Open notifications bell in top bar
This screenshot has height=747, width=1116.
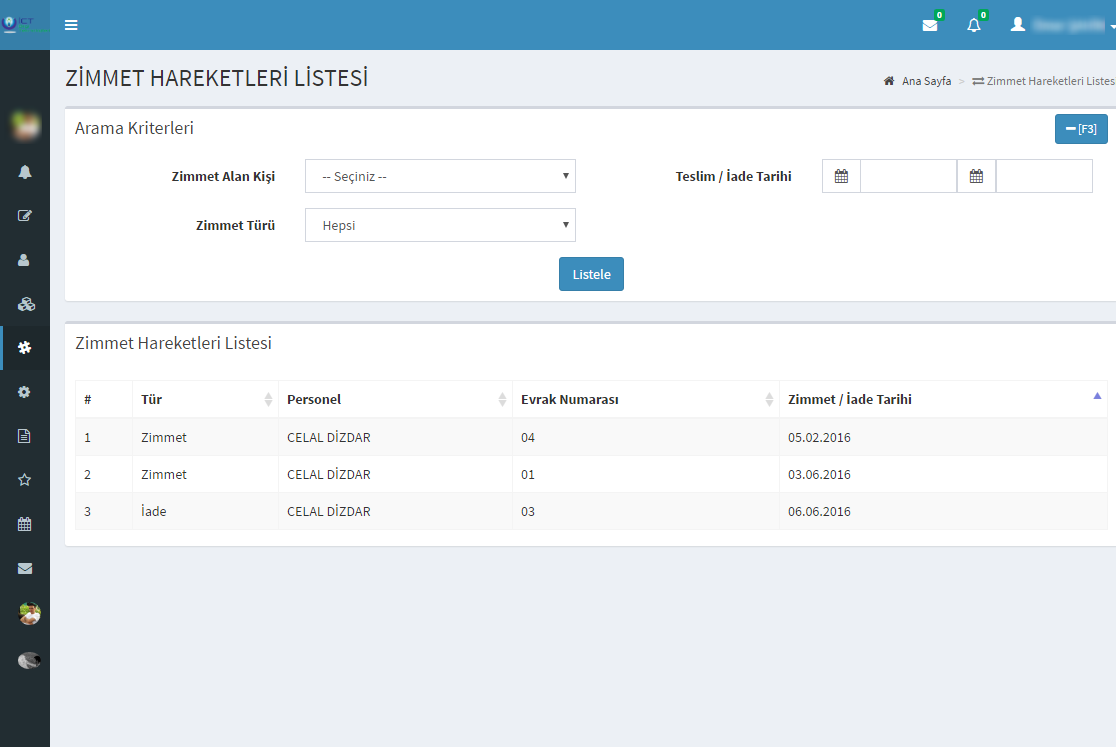(x=974, y=25)
